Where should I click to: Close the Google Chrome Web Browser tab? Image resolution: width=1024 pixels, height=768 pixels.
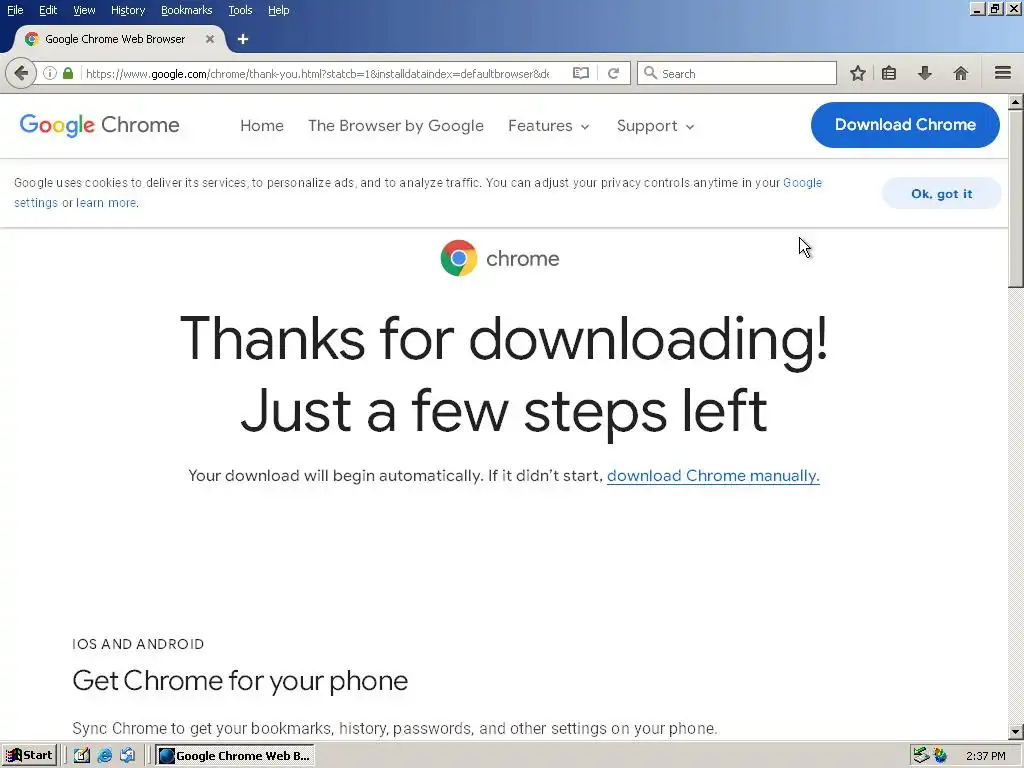coord(210,39)
